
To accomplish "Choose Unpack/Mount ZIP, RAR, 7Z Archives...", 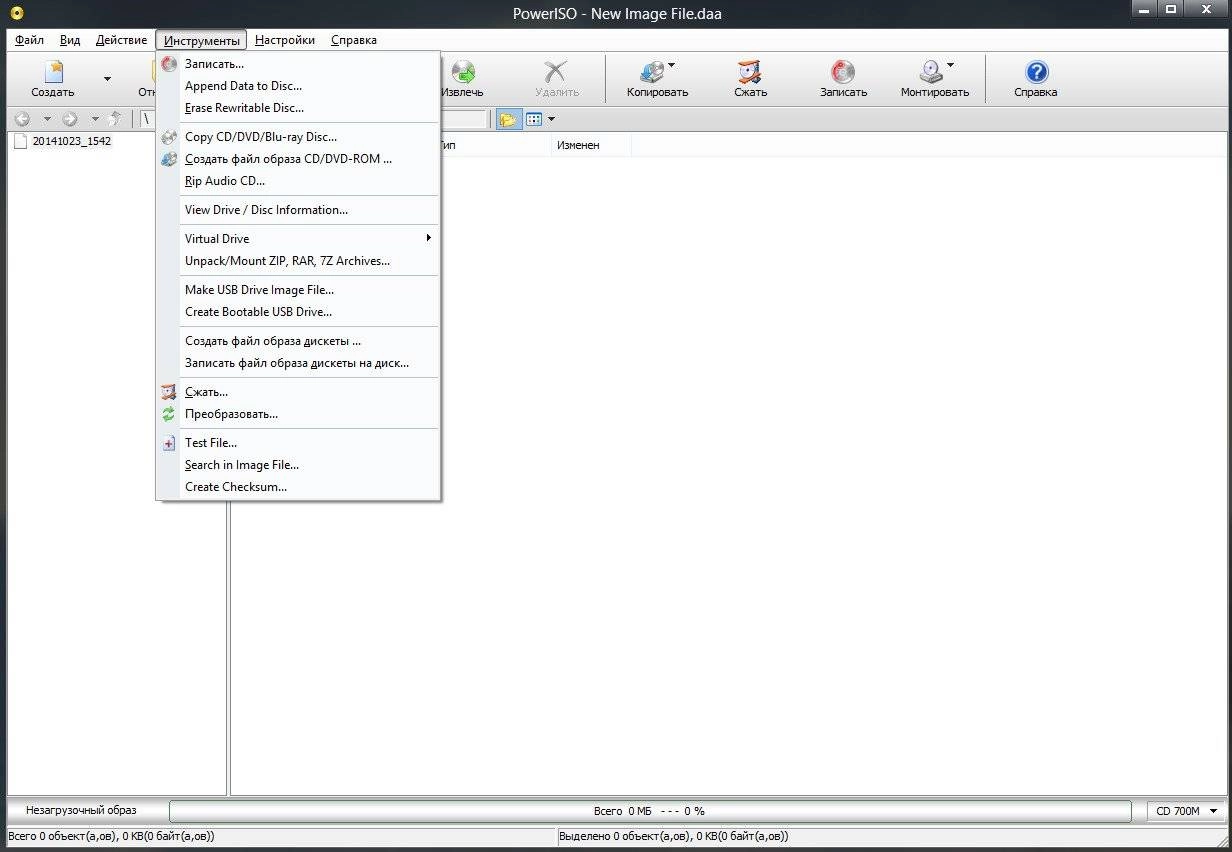I will point(298,261).
